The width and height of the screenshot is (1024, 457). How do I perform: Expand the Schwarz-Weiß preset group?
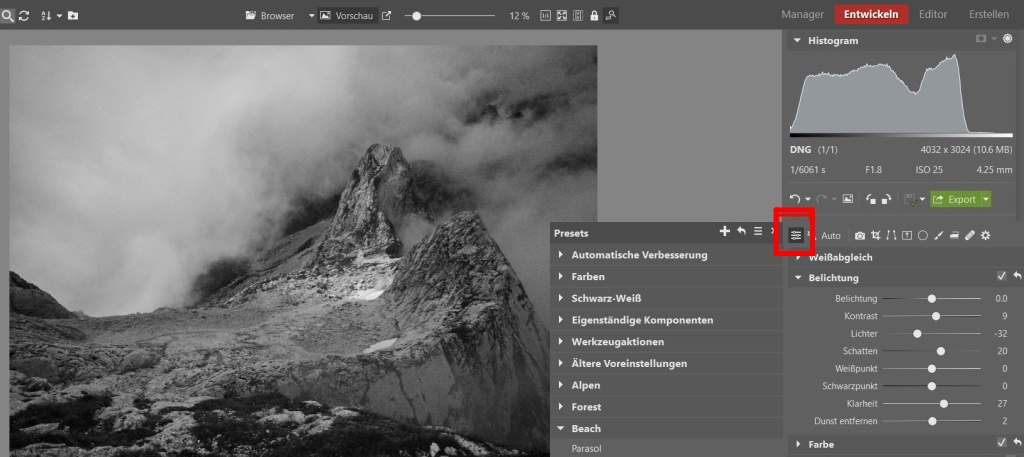pos(606,298)
